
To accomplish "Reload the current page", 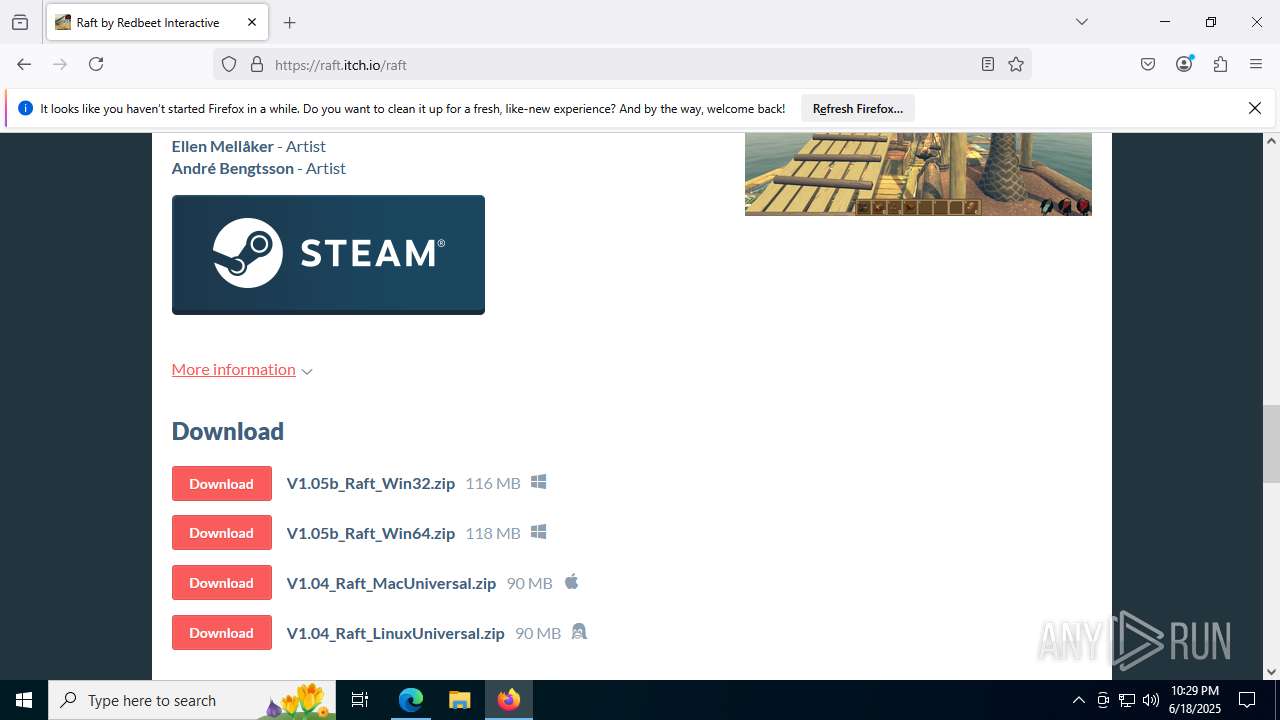I will pyautogui.click(x=96, y=64).
